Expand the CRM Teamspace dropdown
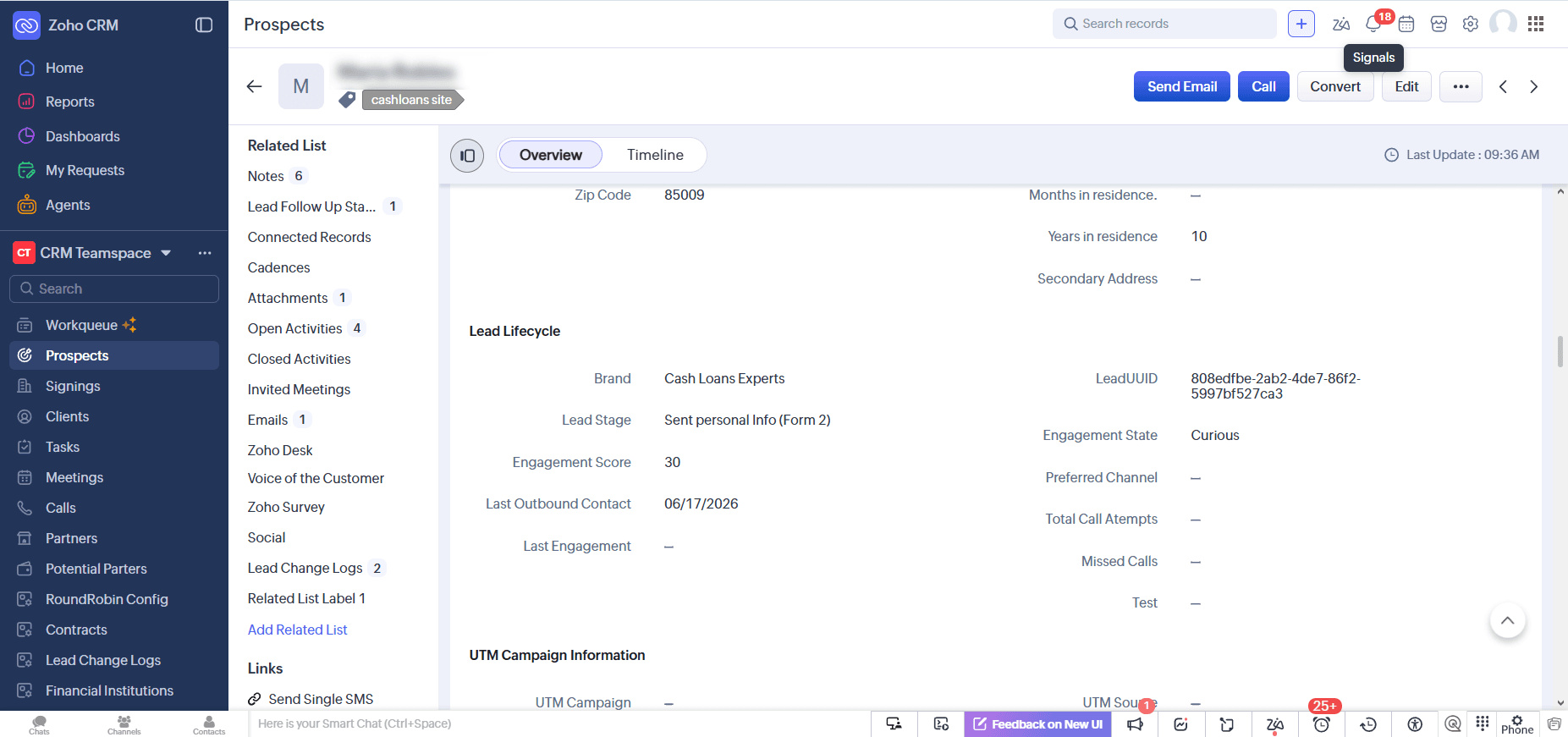The height and width of the screenshot is (737, 1568). pos(166,253)
